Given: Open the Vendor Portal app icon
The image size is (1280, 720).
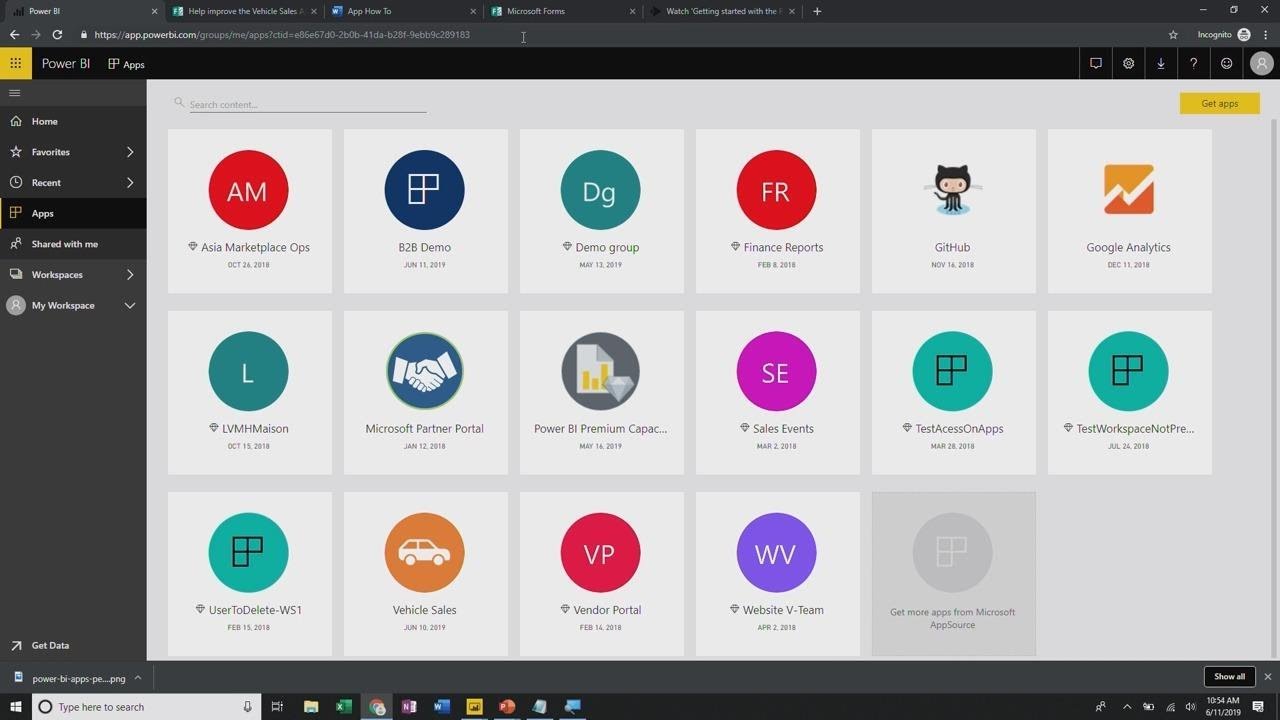Looking at the screenshot, I should (x=600, y=552).
